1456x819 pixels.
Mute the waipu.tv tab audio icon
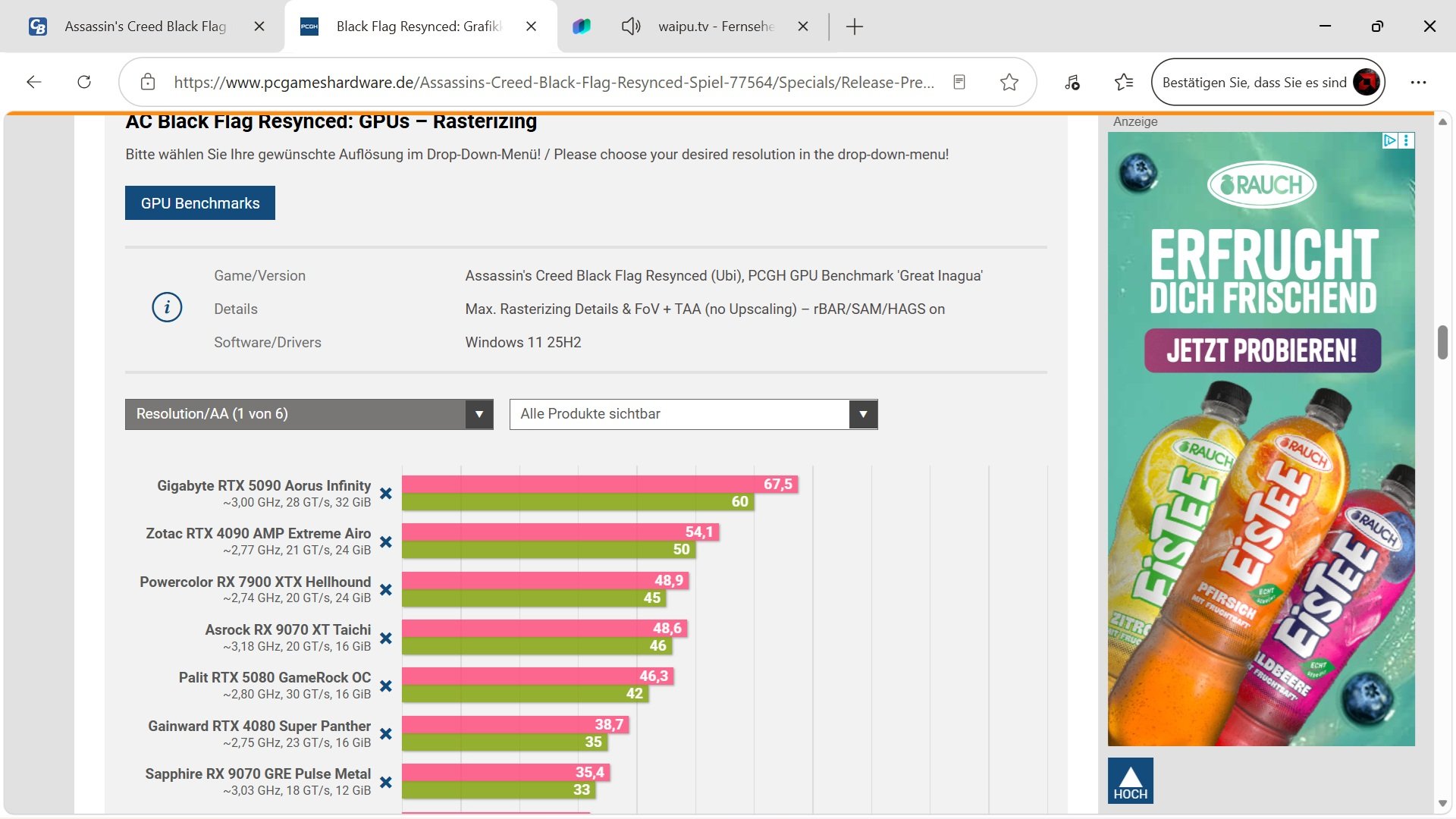coord(631,27)
